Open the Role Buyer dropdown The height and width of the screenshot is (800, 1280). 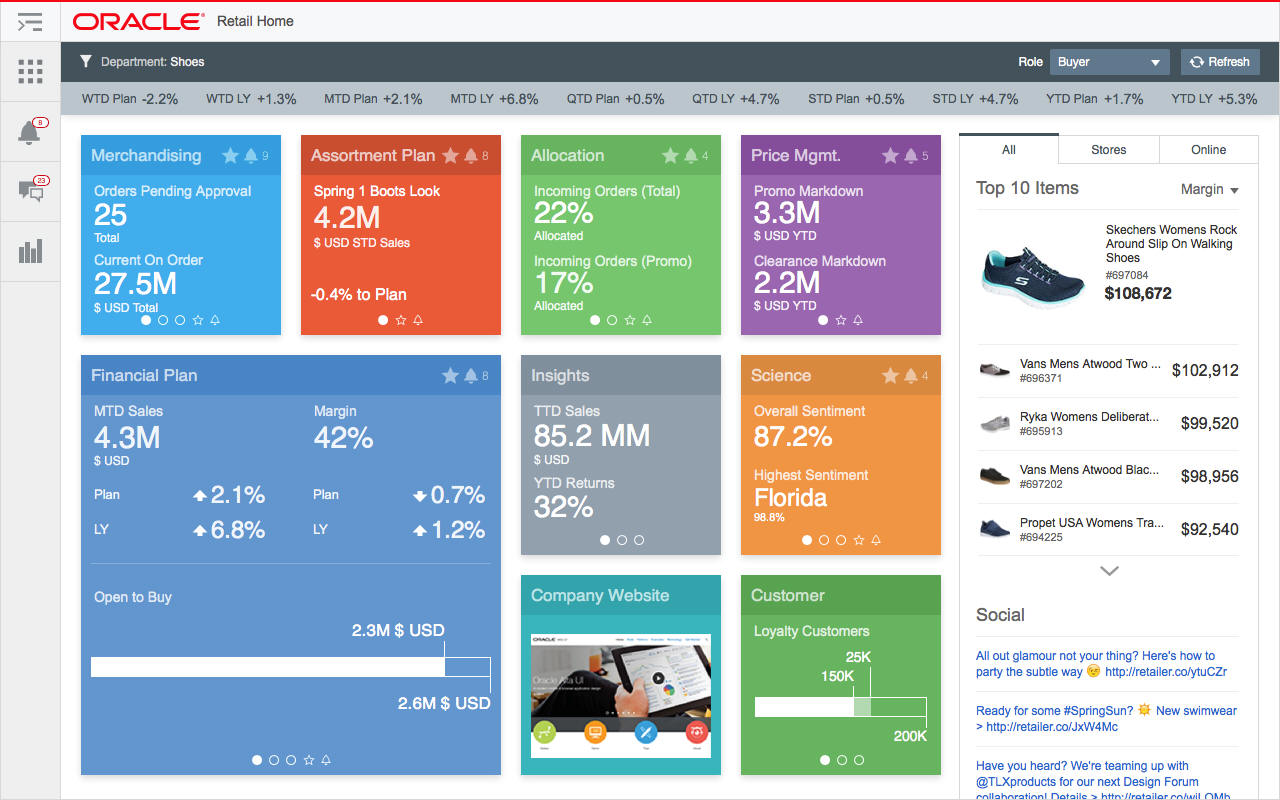tap(1109, 61)
